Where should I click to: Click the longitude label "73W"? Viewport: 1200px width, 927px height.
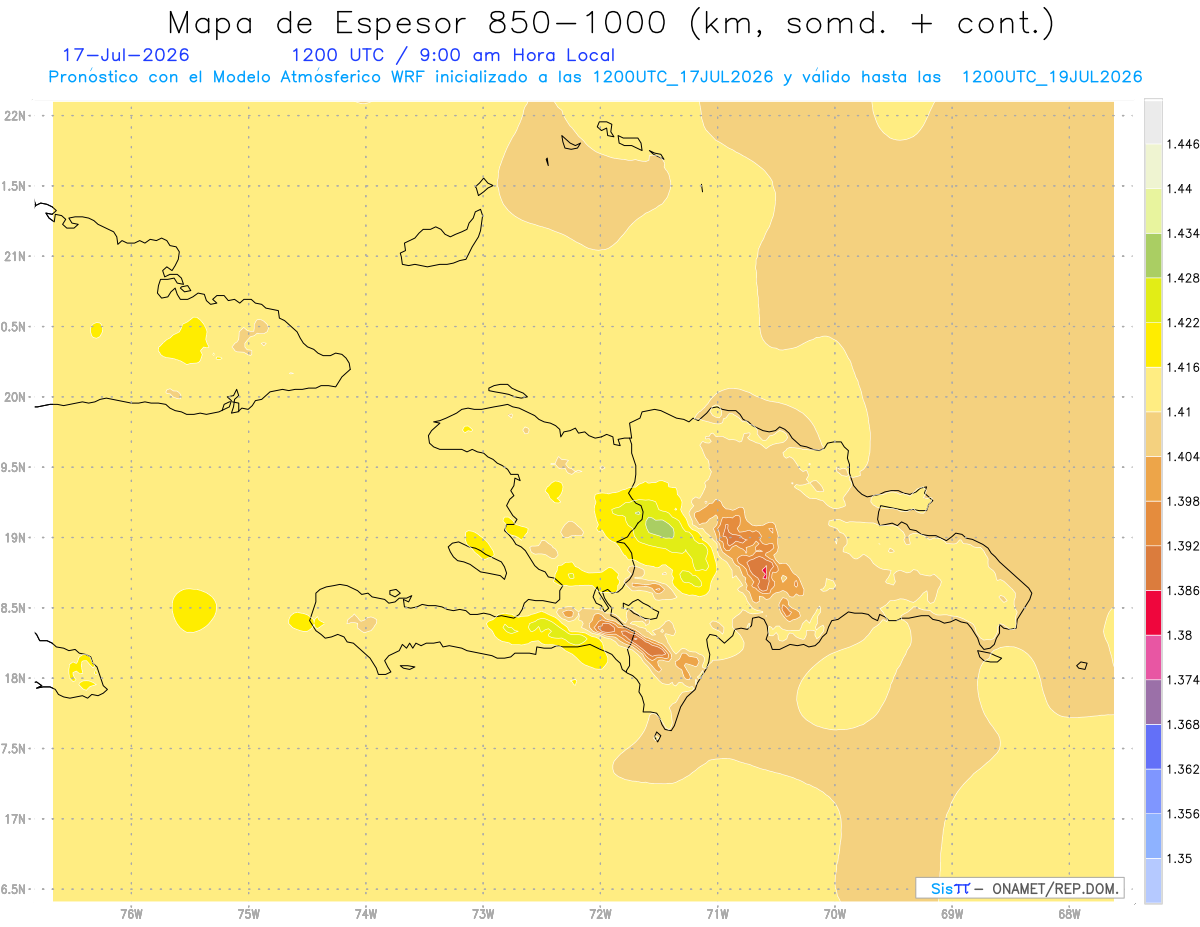[x=483, y=913]
